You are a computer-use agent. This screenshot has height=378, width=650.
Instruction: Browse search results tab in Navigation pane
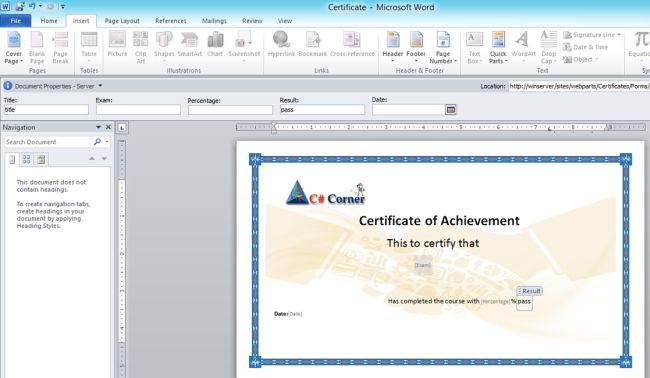click(41, 160)
